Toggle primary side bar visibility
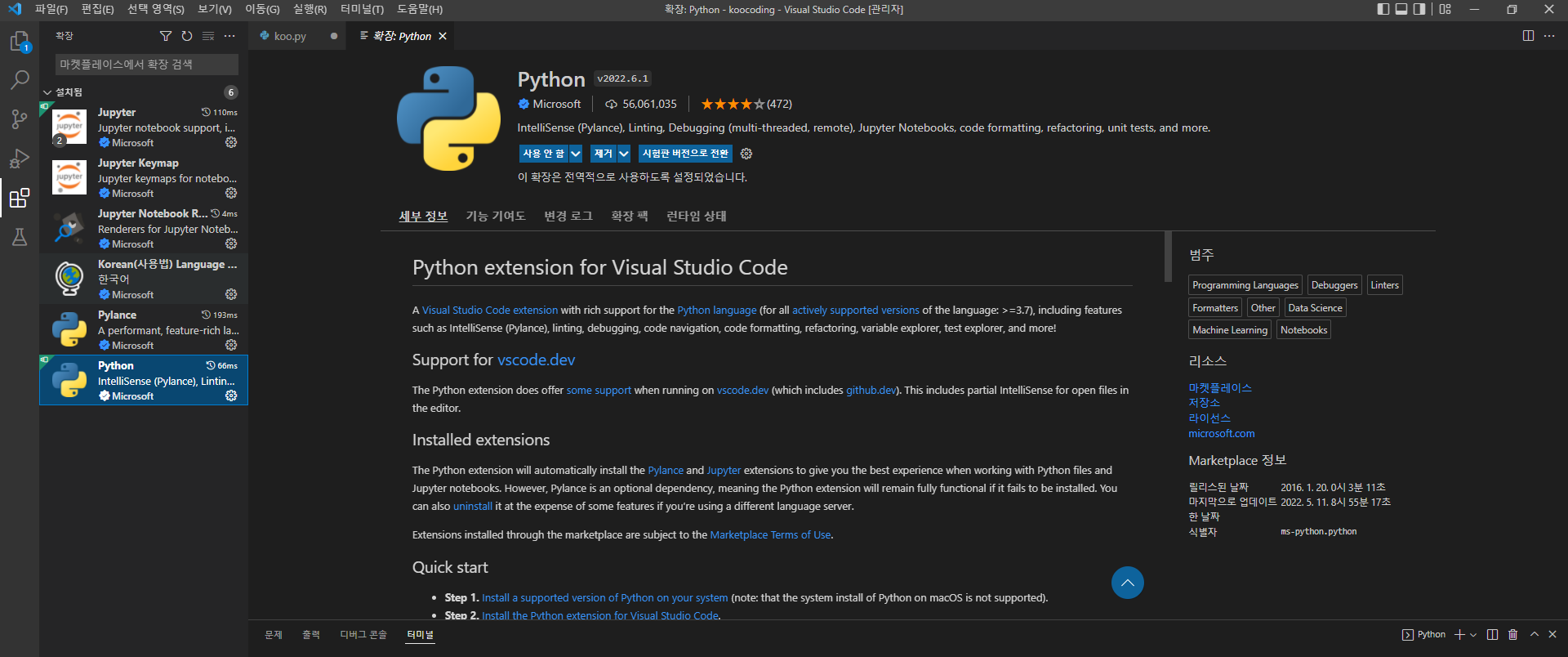 click(x=1383, y=9)
